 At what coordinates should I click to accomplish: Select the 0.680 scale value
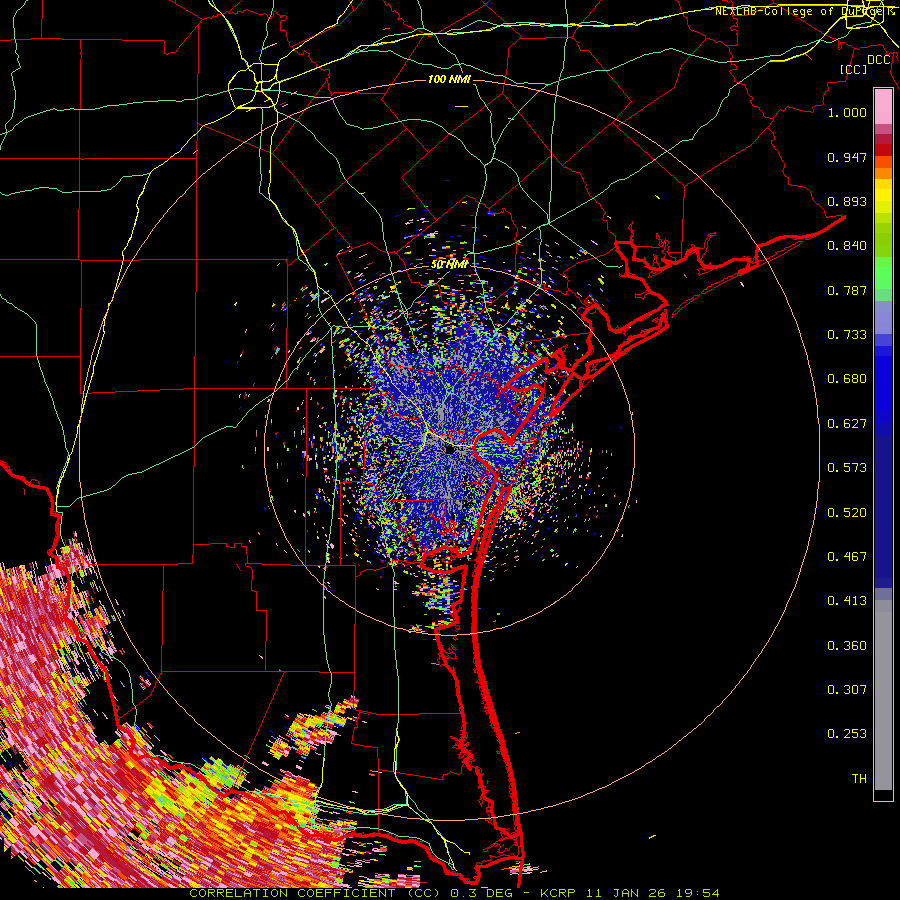[847, 379]
